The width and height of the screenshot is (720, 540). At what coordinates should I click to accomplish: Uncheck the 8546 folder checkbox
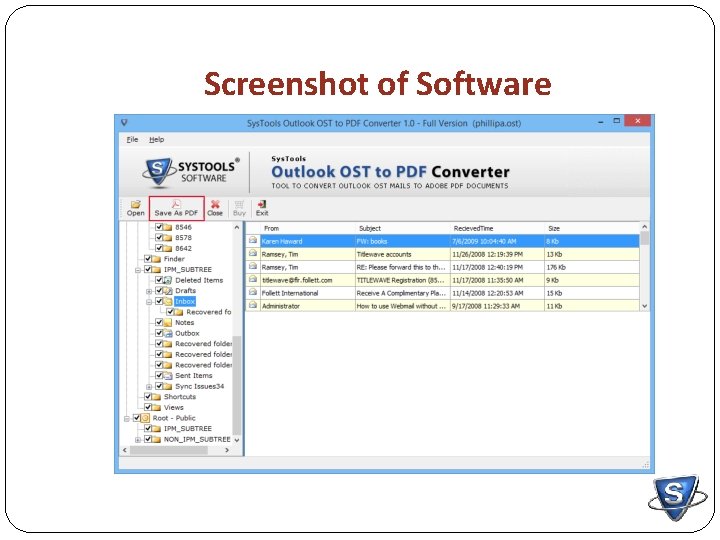(159, 227)
